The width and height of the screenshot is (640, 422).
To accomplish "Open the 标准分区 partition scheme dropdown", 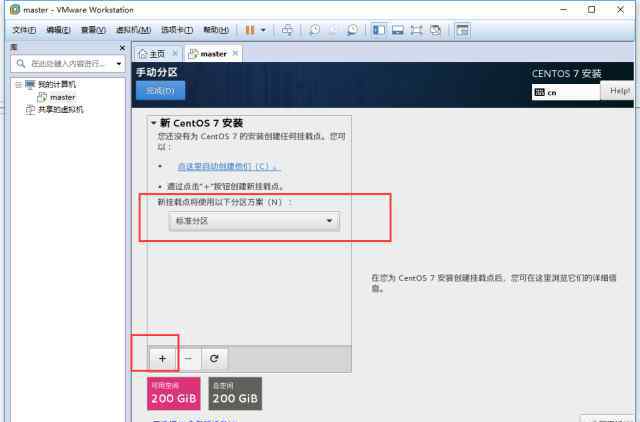I will [254, 221].
